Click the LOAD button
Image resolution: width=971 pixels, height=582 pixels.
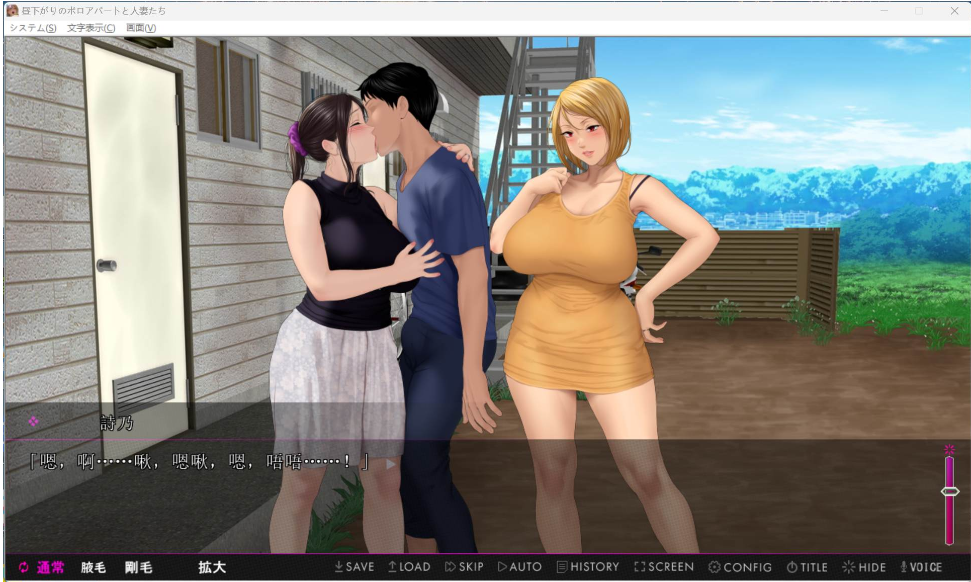pos(409,567)
